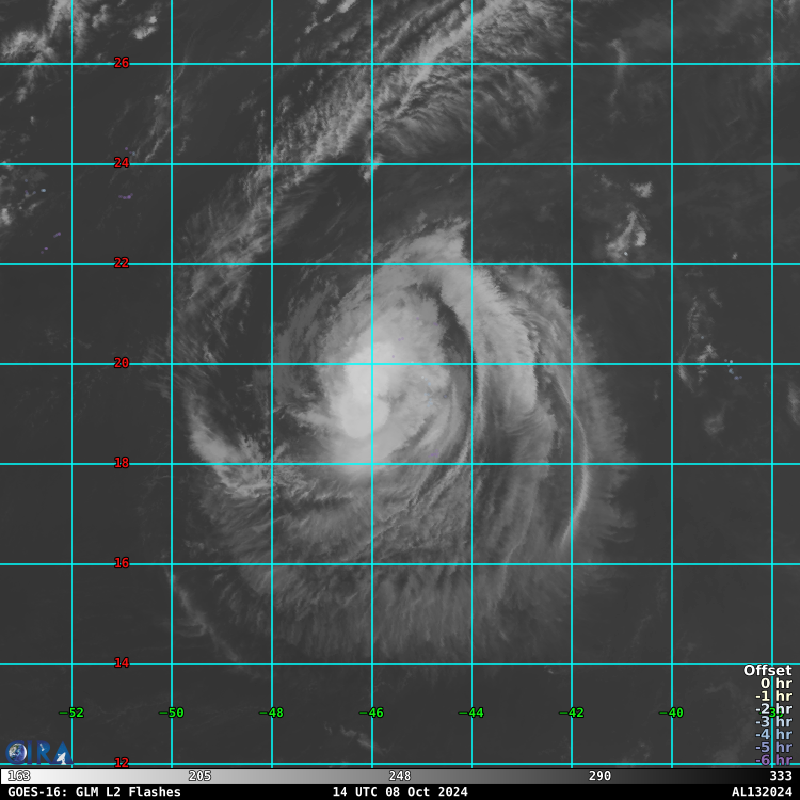The image size is (800, 800).
Task: Click the -46 longitude label
Action: pyautogui.click(x=371, y=713)
